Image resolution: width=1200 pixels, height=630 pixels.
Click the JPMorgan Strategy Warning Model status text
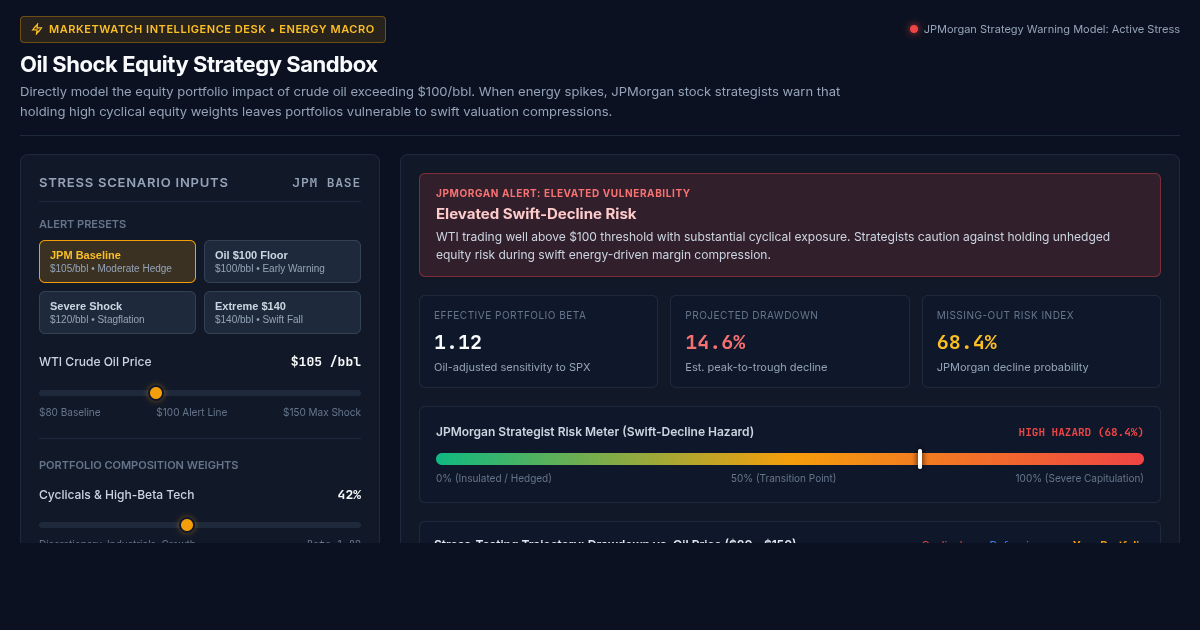click(x=1052, y=29)
